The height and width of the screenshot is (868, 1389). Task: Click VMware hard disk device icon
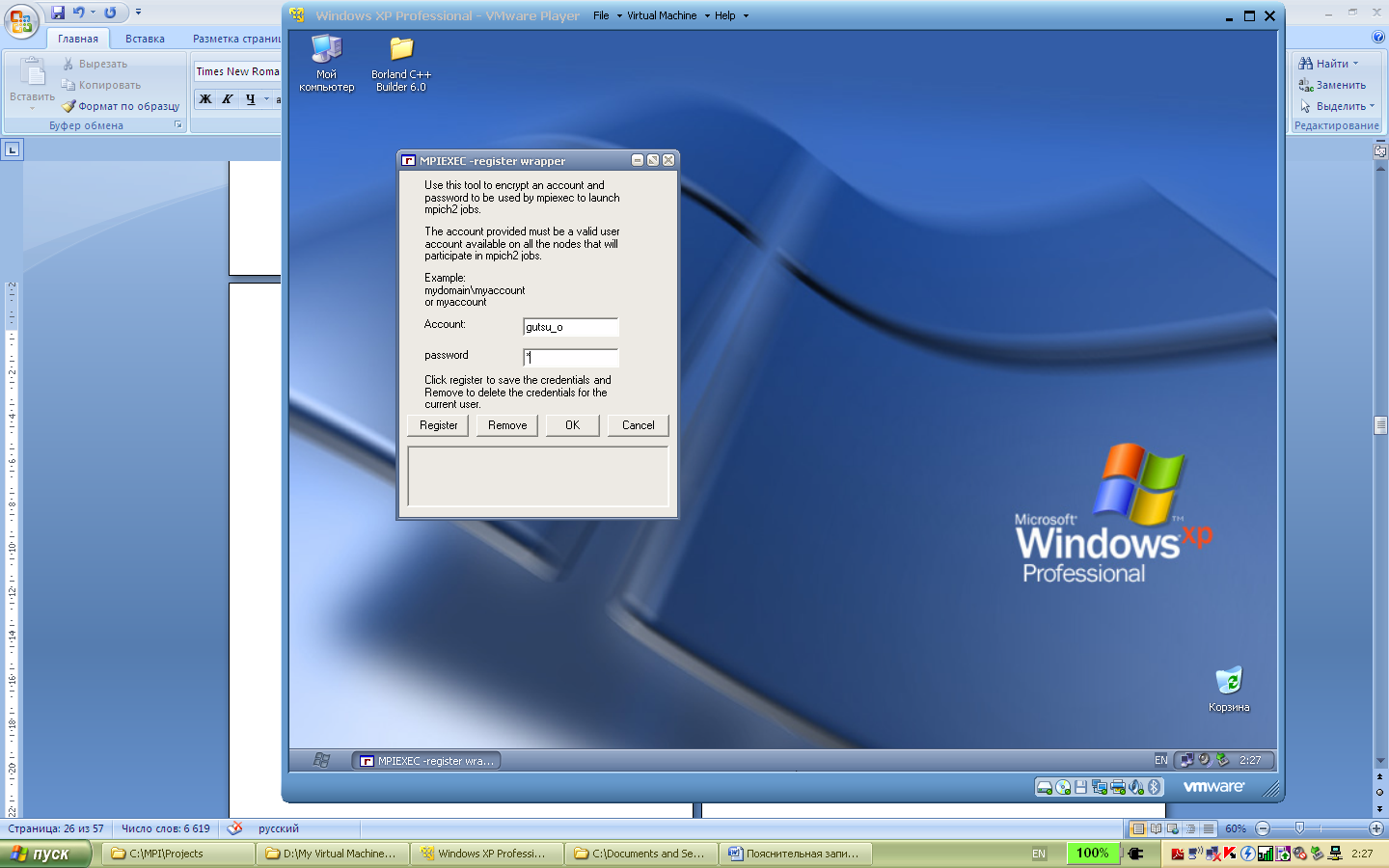click(x=1045, y=787)
